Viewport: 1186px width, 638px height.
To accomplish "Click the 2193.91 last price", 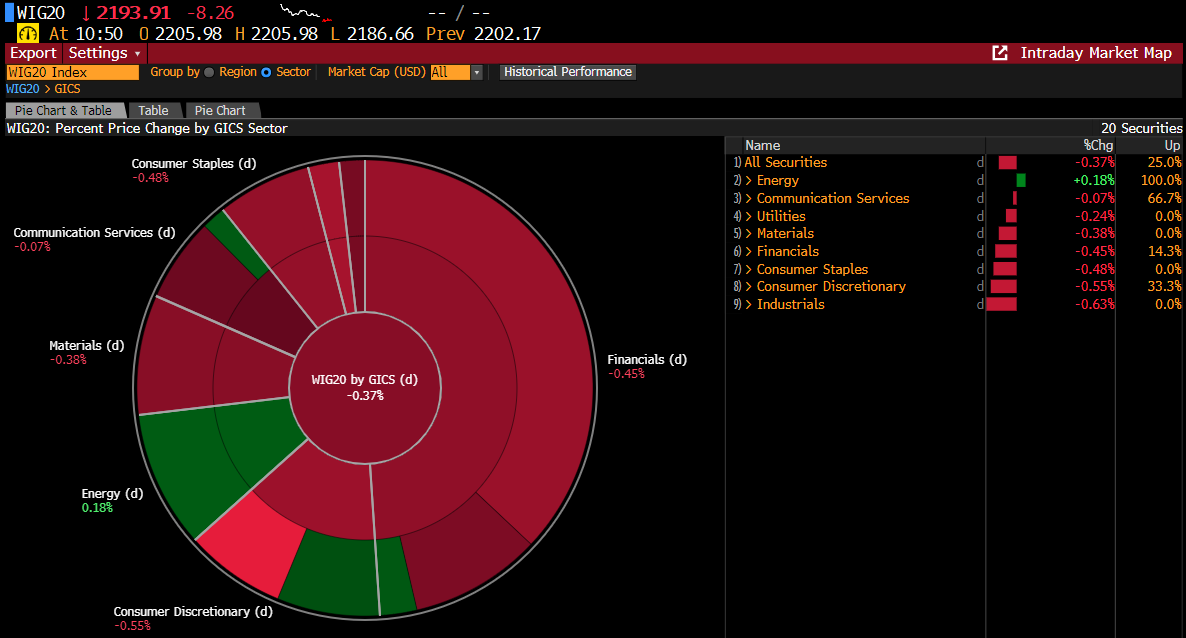I will click(133, 13).
